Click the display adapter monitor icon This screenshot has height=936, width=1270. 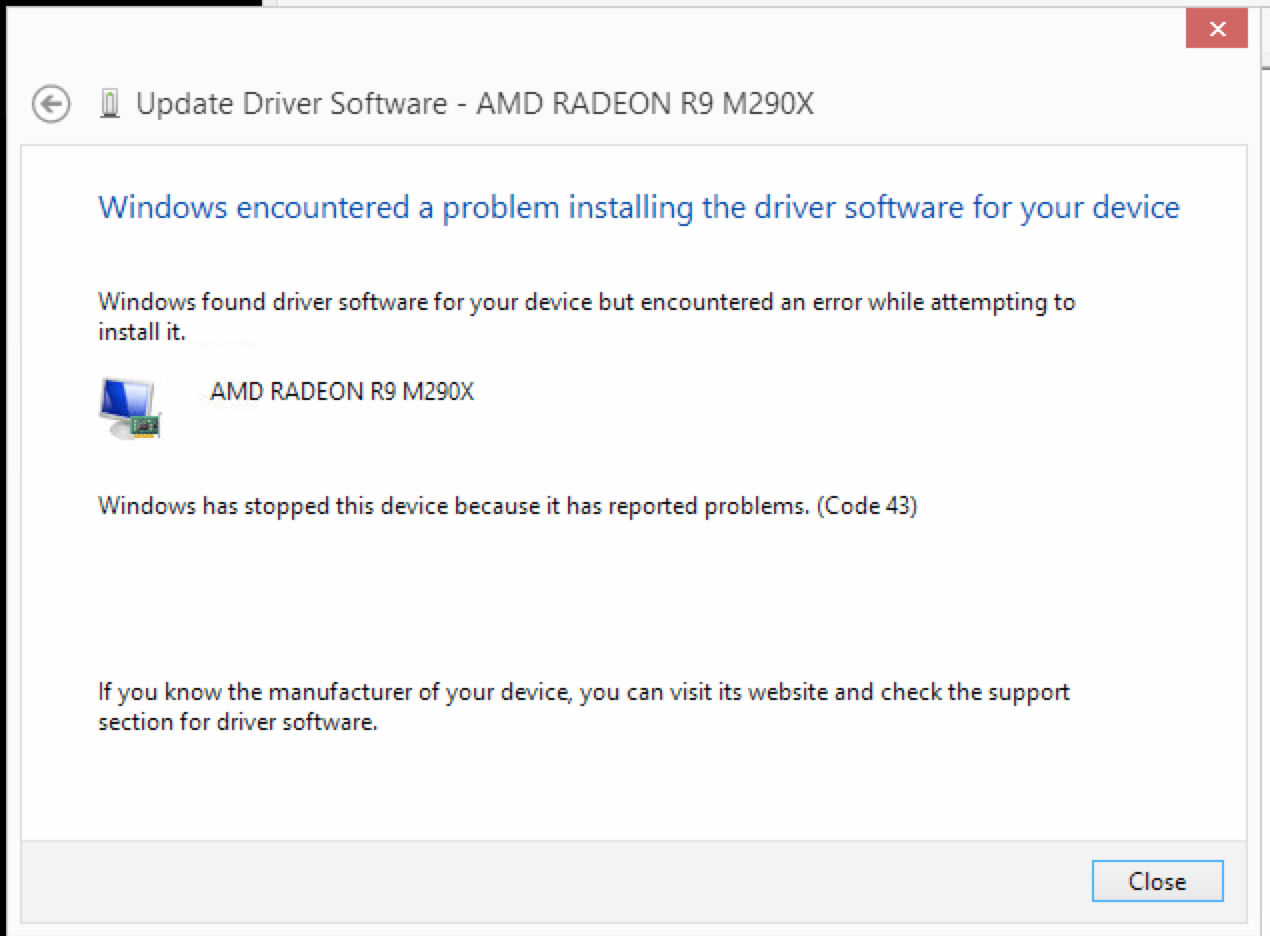click(x=130, y=408)
